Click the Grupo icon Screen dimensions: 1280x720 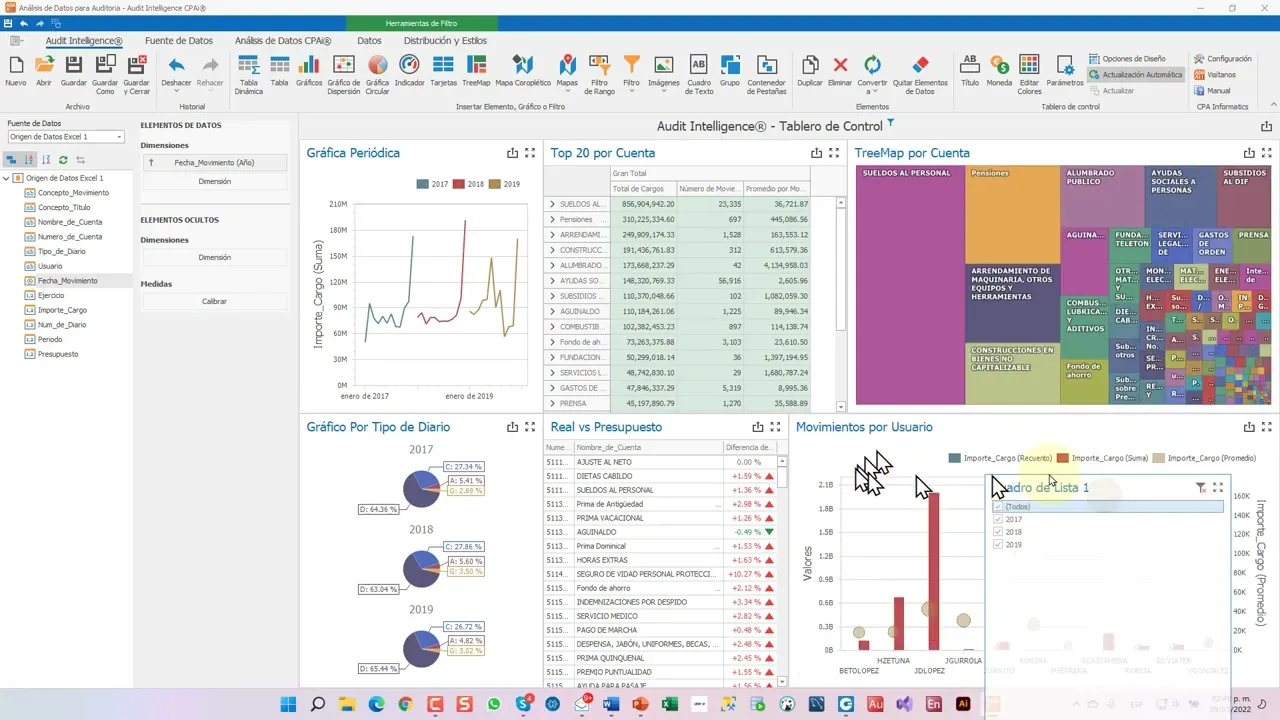point(730,65)
